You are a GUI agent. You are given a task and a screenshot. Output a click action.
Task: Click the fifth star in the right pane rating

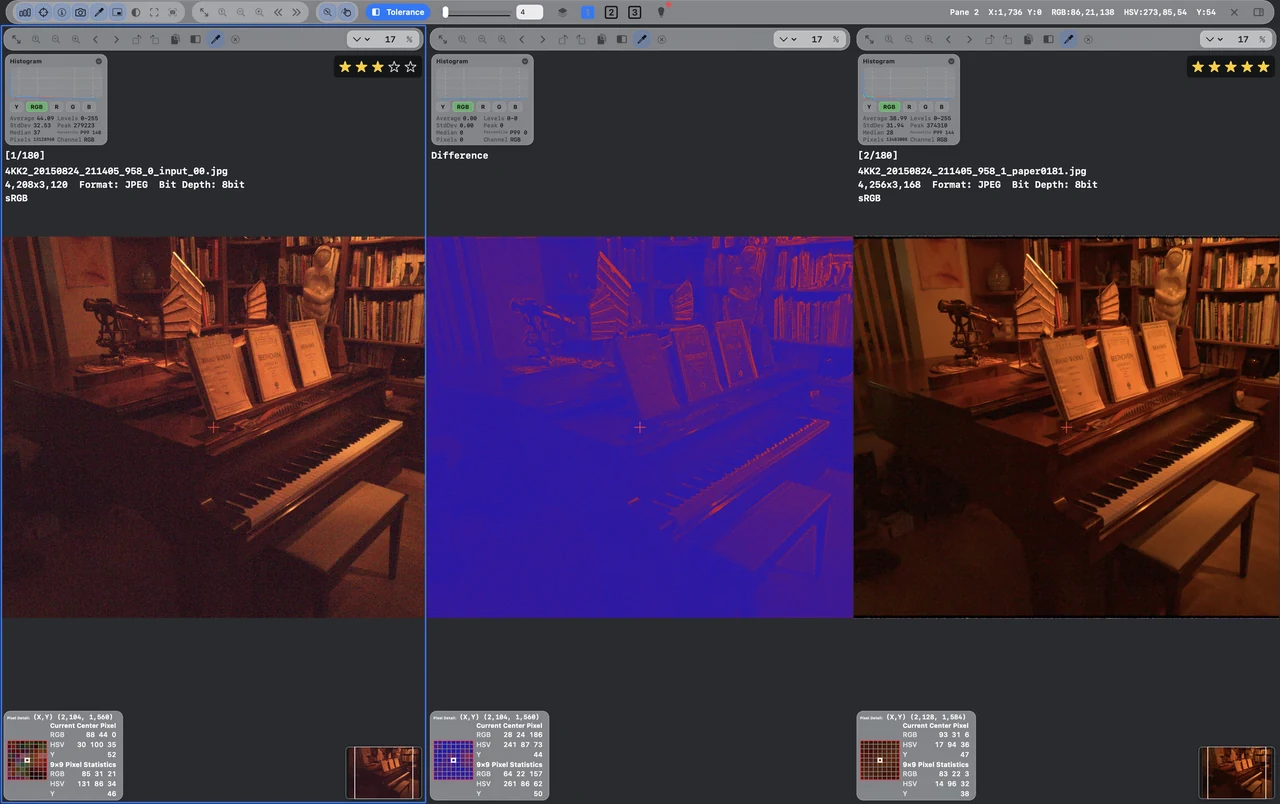pos(1263,66)
